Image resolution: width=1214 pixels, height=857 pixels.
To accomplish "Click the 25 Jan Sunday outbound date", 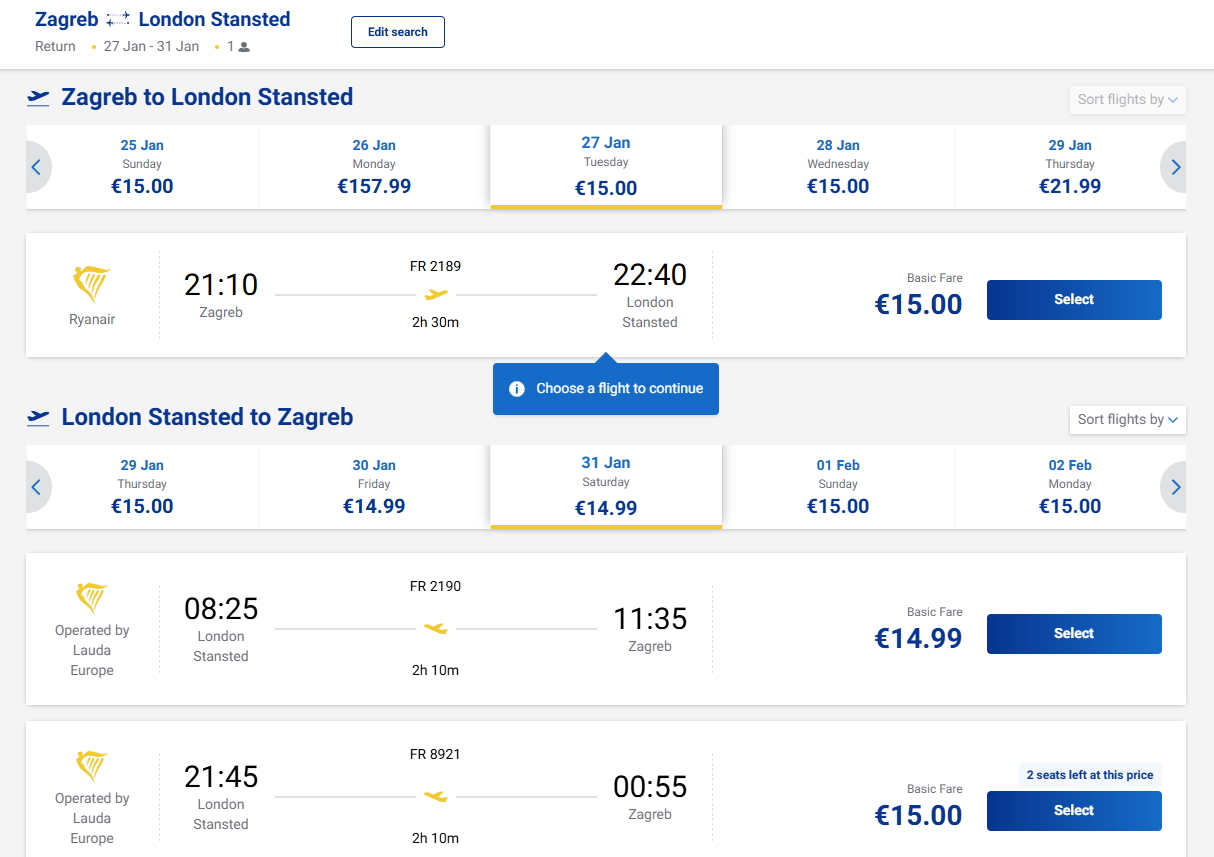I will (142, 167).
